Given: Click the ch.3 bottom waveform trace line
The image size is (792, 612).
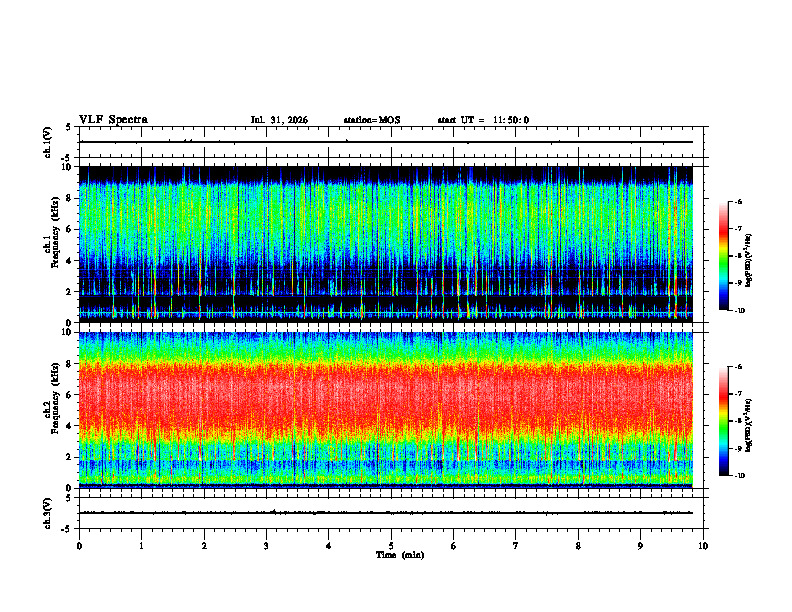Looking at the screenshot, I should click(x=386, y=513).
